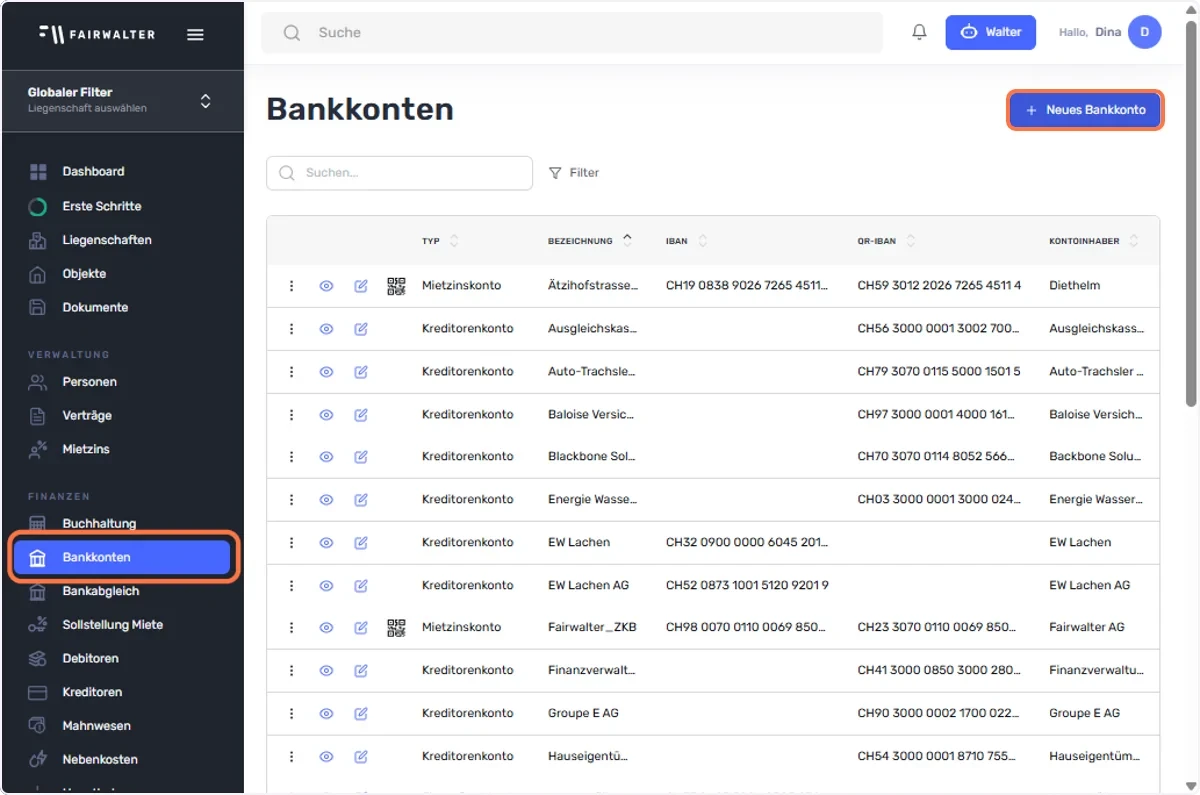Image resolution: width=1200 pixels, height=795 pixels.
Task: View Ätzihofstrasse account via eye icon
Action: tap(326, 286)
